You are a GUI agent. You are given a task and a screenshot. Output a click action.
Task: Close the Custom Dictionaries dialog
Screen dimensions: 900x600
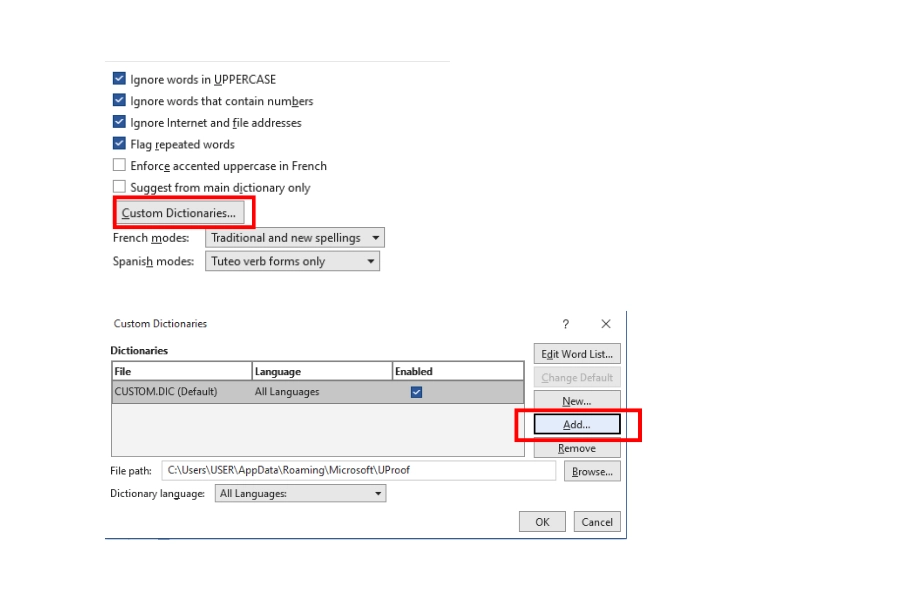606,324
